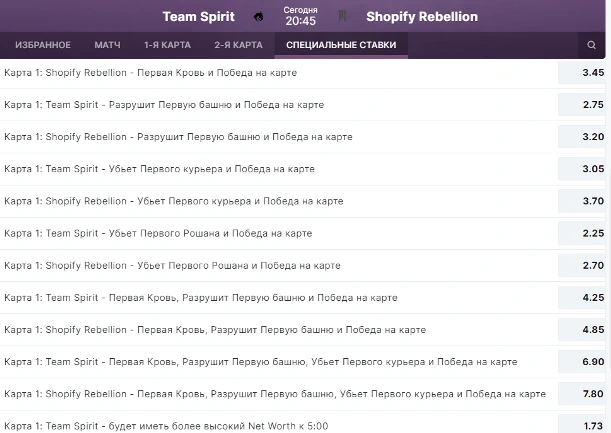This screenshot has width=611, height=433.
Task: Open the МАТЧ tab
Action: tap(107, 45)
